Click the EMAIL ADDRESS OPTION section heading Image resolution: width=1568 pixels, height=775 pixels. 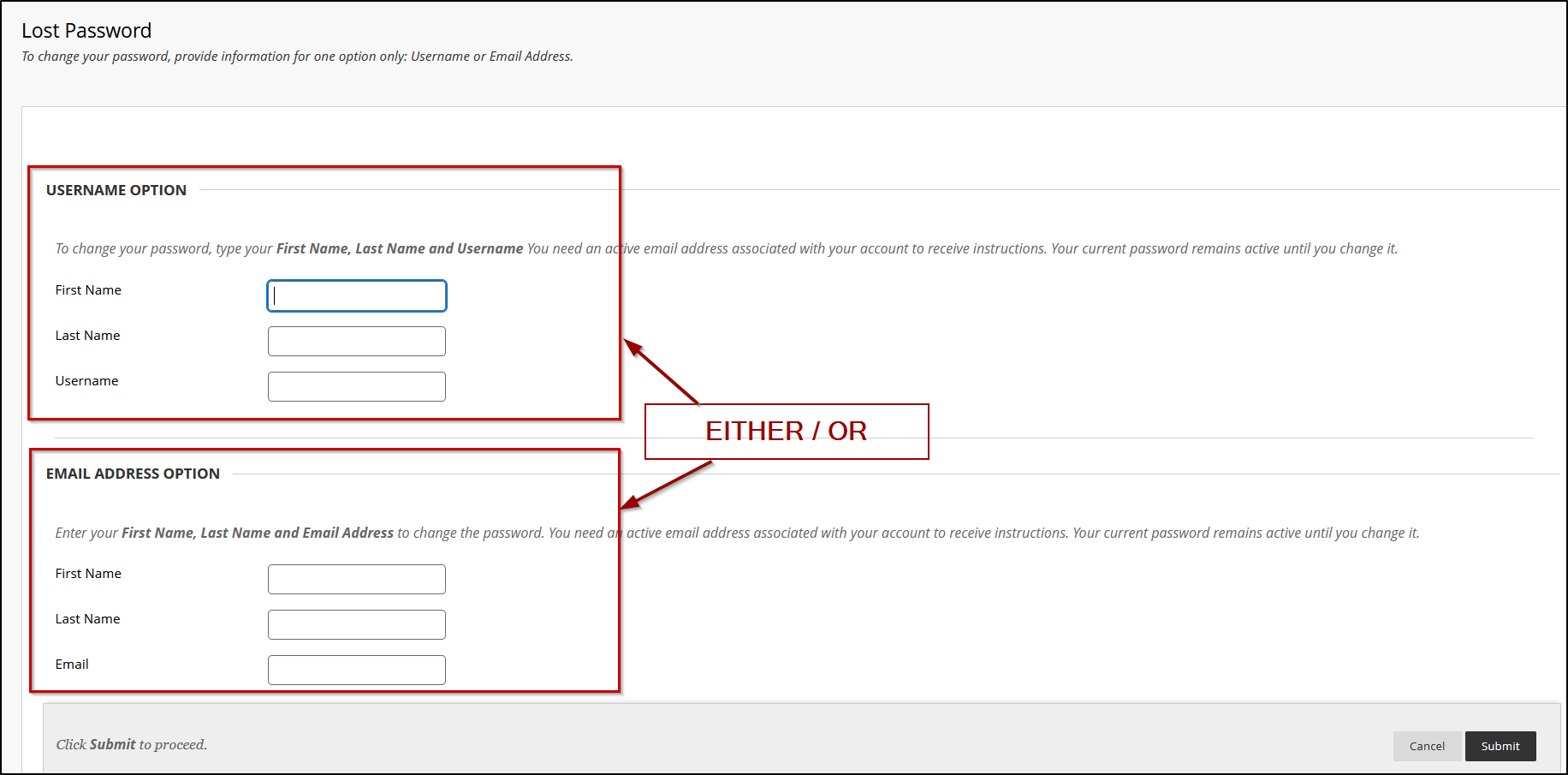tap(133, 474)
